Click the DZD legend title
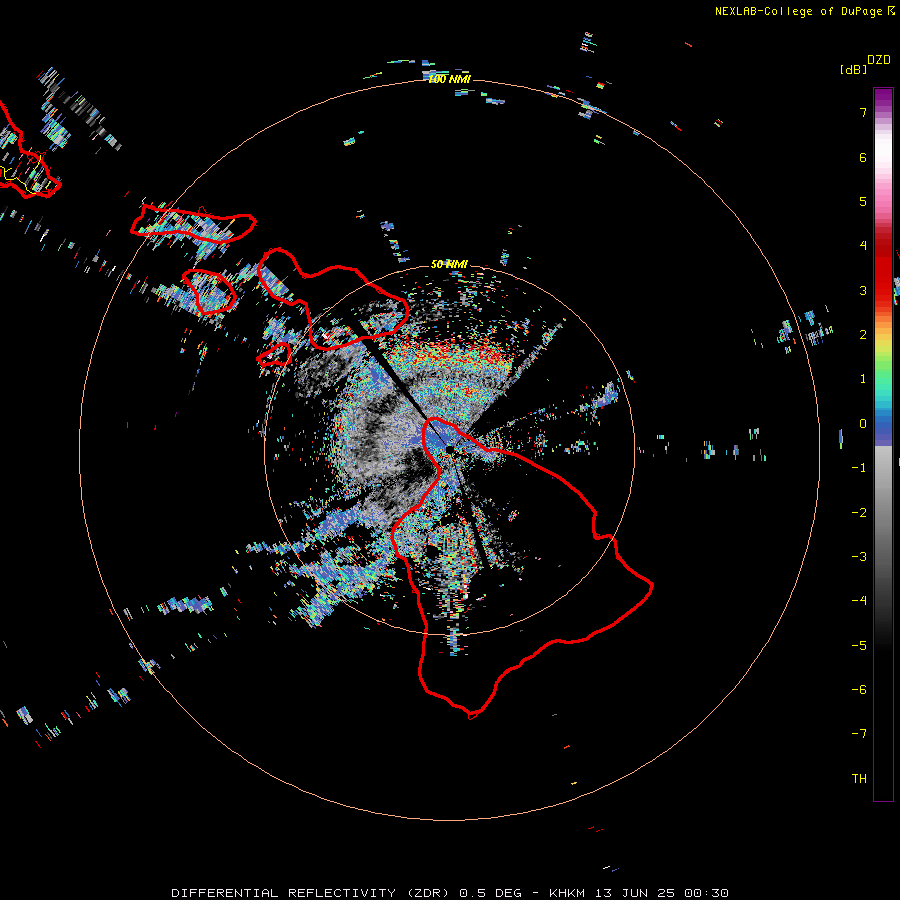This screenshot has width=900, height=900. pyautogui.click(x=879, y=60)
